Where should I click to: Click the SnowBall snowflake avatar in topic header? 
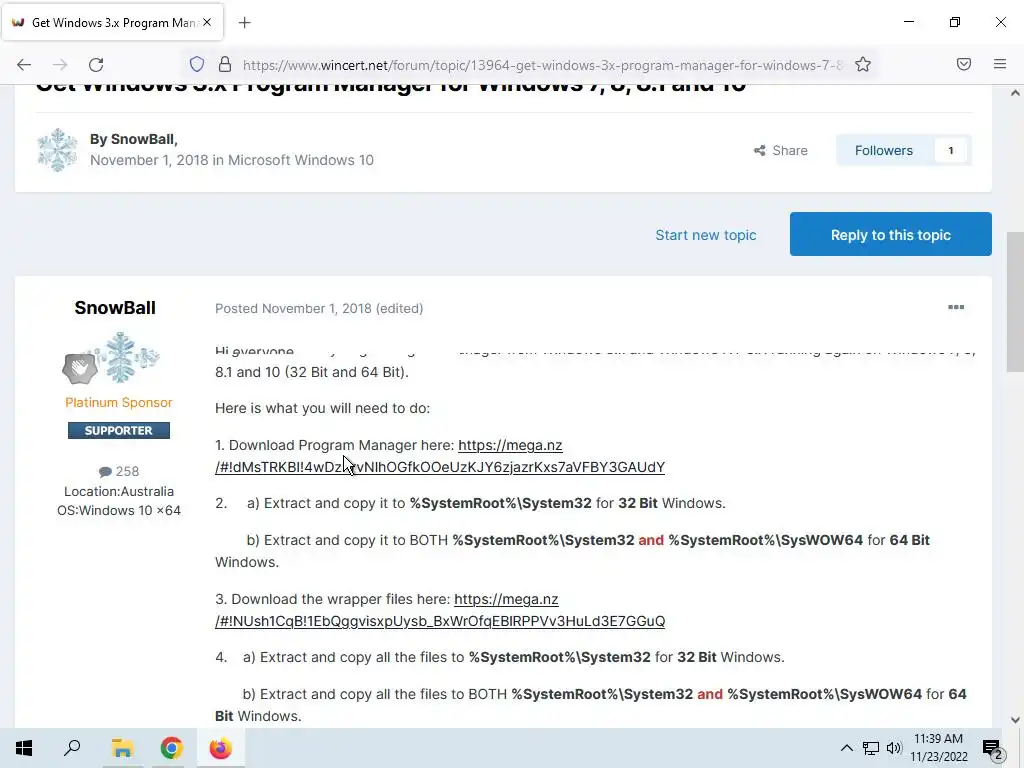pyautogui.click(x=57, y=150)
